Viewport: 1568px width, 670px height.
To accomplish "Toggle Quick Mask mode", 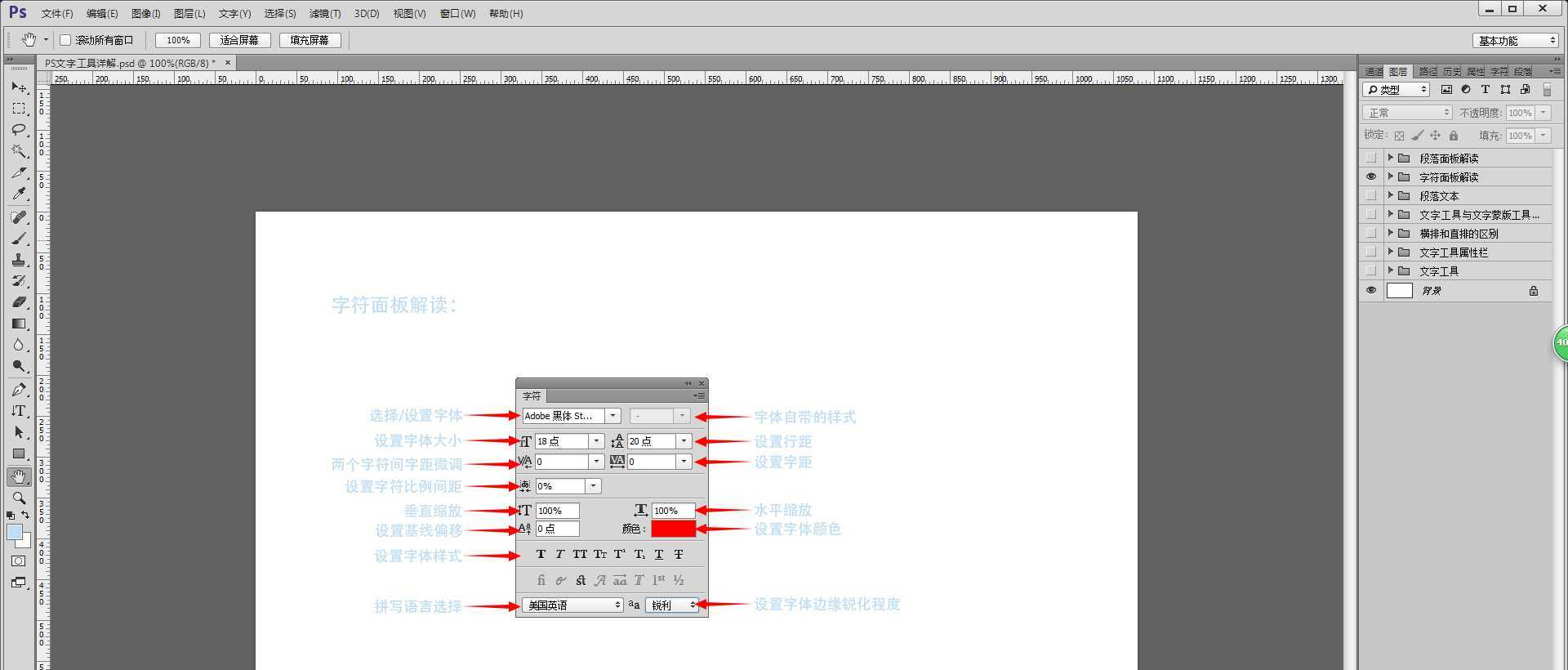I will tap(19, 561).
